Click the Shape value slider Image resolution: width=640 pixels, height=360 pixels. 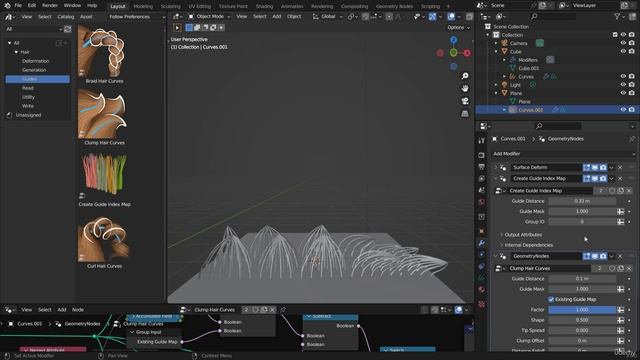coord(582,320)
